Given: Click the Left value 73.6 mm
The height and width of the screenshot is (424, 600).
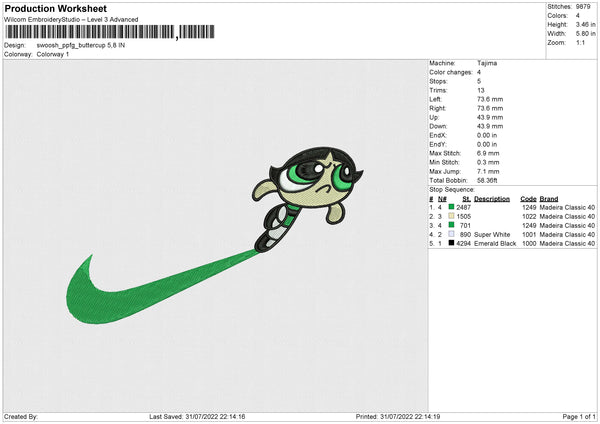Looking at the screenshot, I should pos(490,99).
